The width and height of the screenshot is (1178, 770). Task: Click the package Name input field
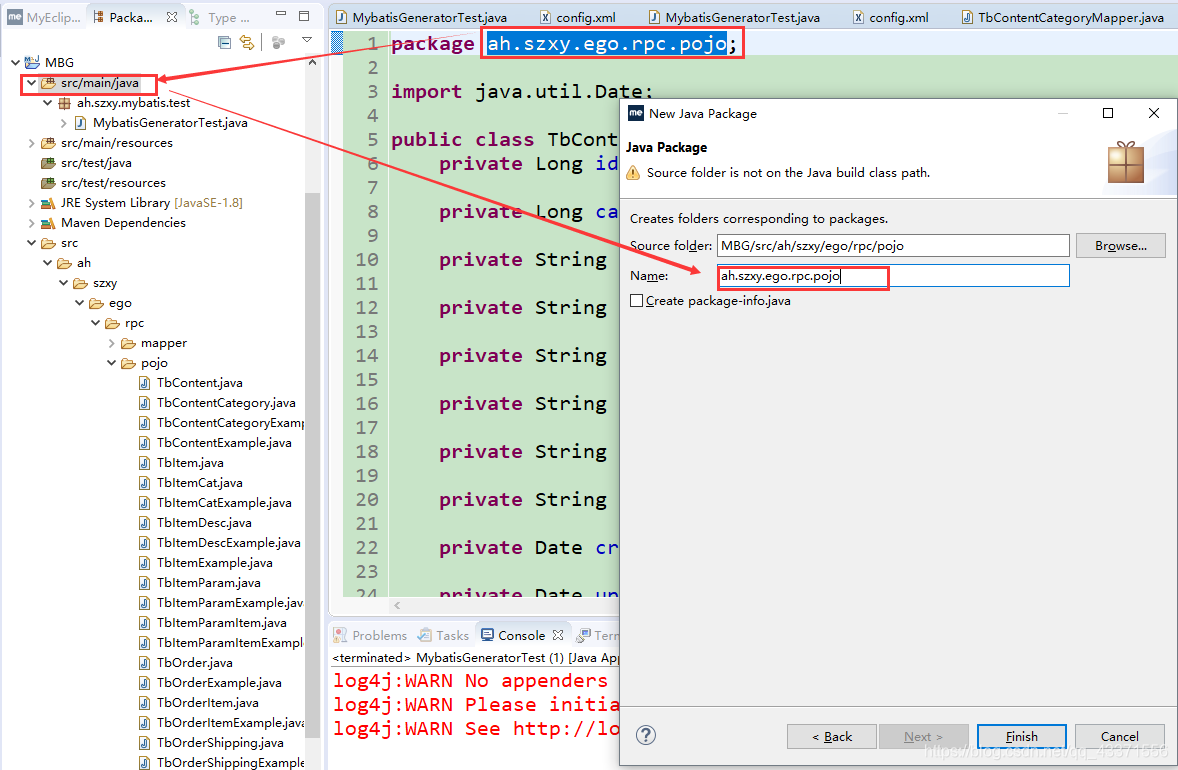pos(893,276)
